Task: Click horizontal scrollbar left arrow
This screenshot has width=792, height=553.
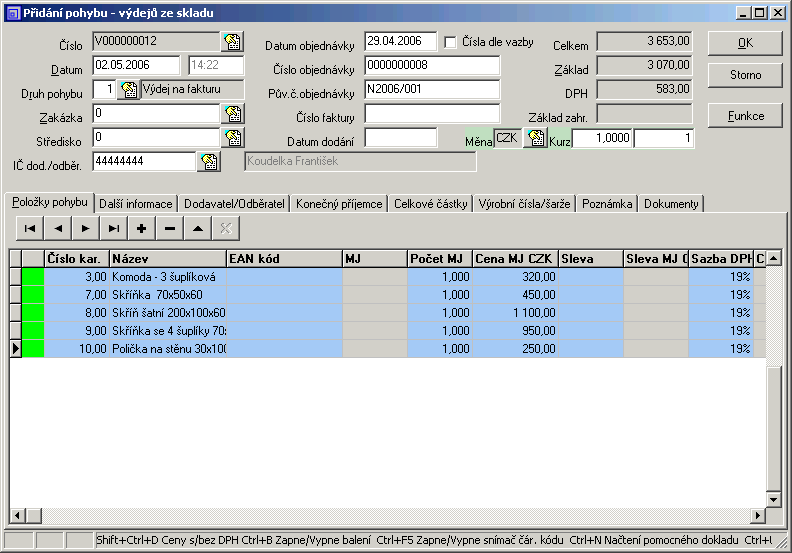Action: pos(18,516)
